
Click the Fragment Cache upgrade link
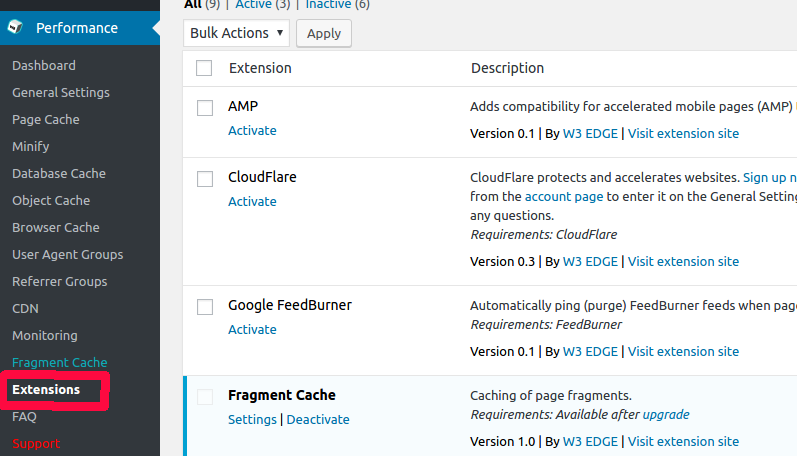(x=666, y=415)
